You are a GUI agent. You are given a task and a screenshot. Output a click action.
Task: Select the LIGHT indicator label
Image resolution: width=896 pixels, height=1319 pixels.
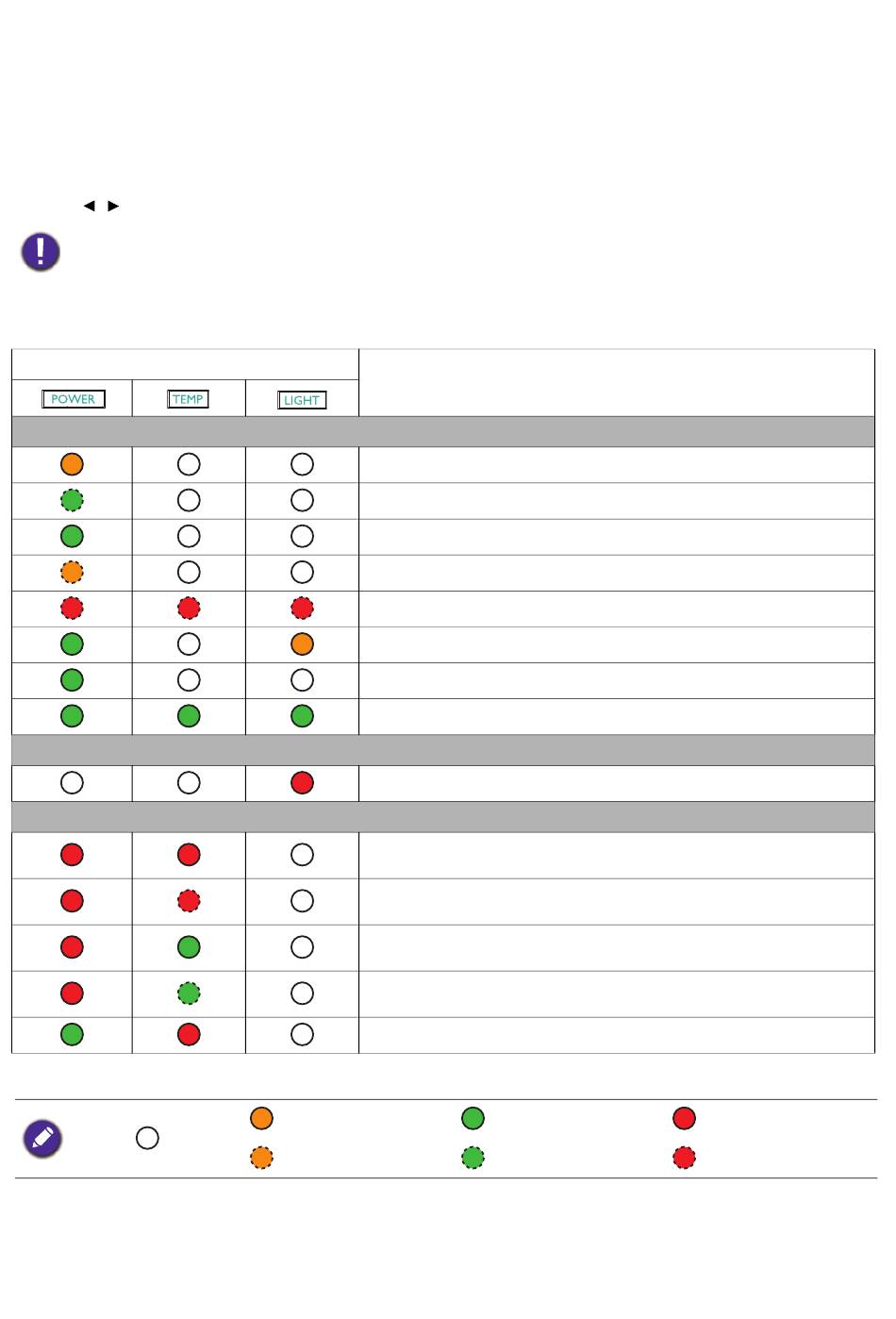tap(302, 400)
